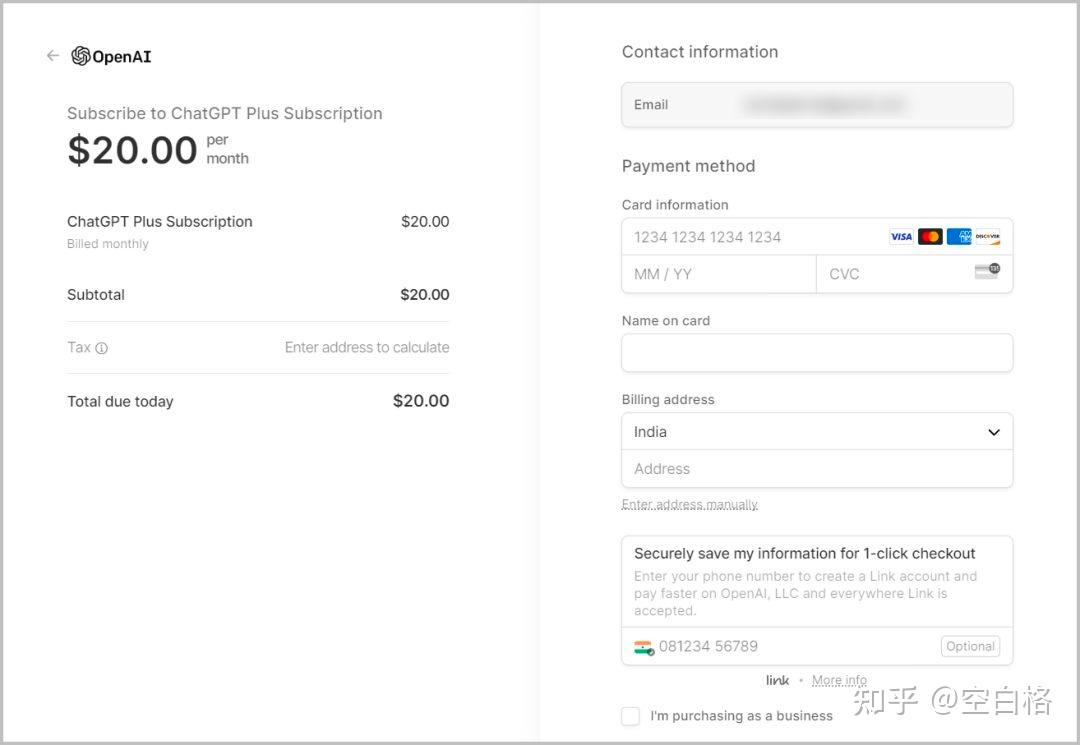This screenshot has width=1080, height=745.
Task: Open the "More info" link
Action: 839,680
